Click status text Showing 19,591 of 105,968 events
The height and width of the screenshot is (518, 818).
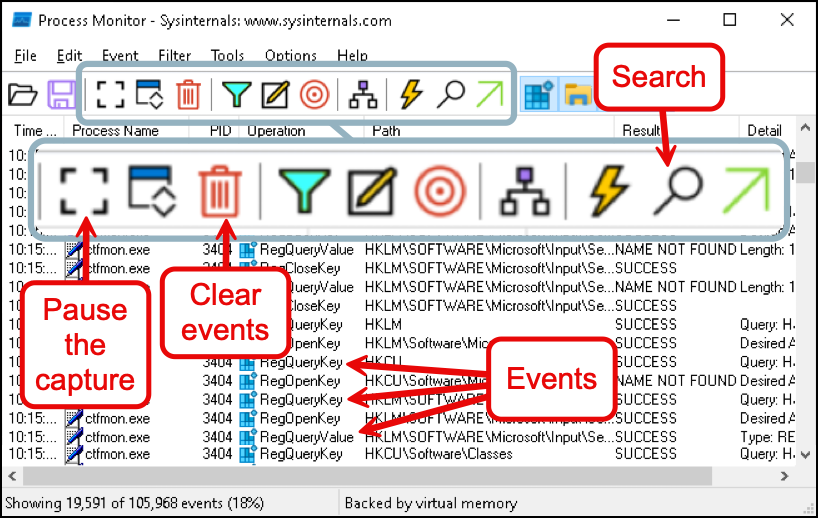[x=135, y=503]
